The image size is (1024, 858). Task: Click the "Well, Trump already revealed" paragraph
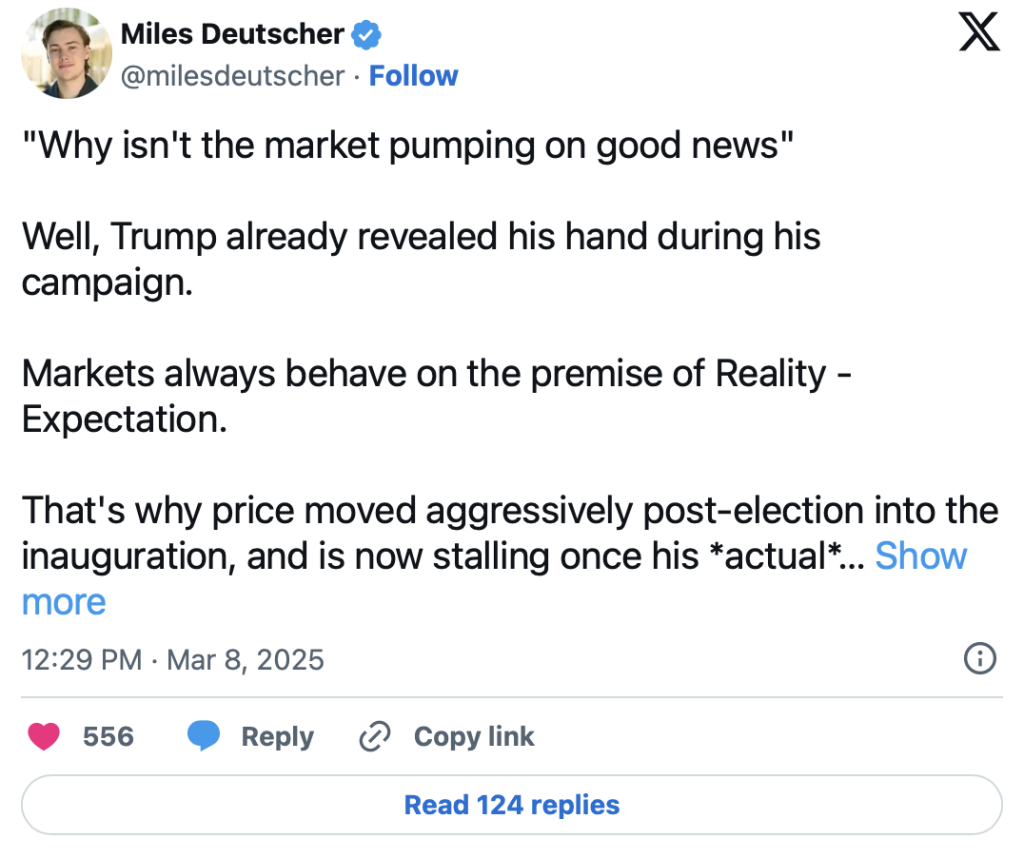[420, 259]
